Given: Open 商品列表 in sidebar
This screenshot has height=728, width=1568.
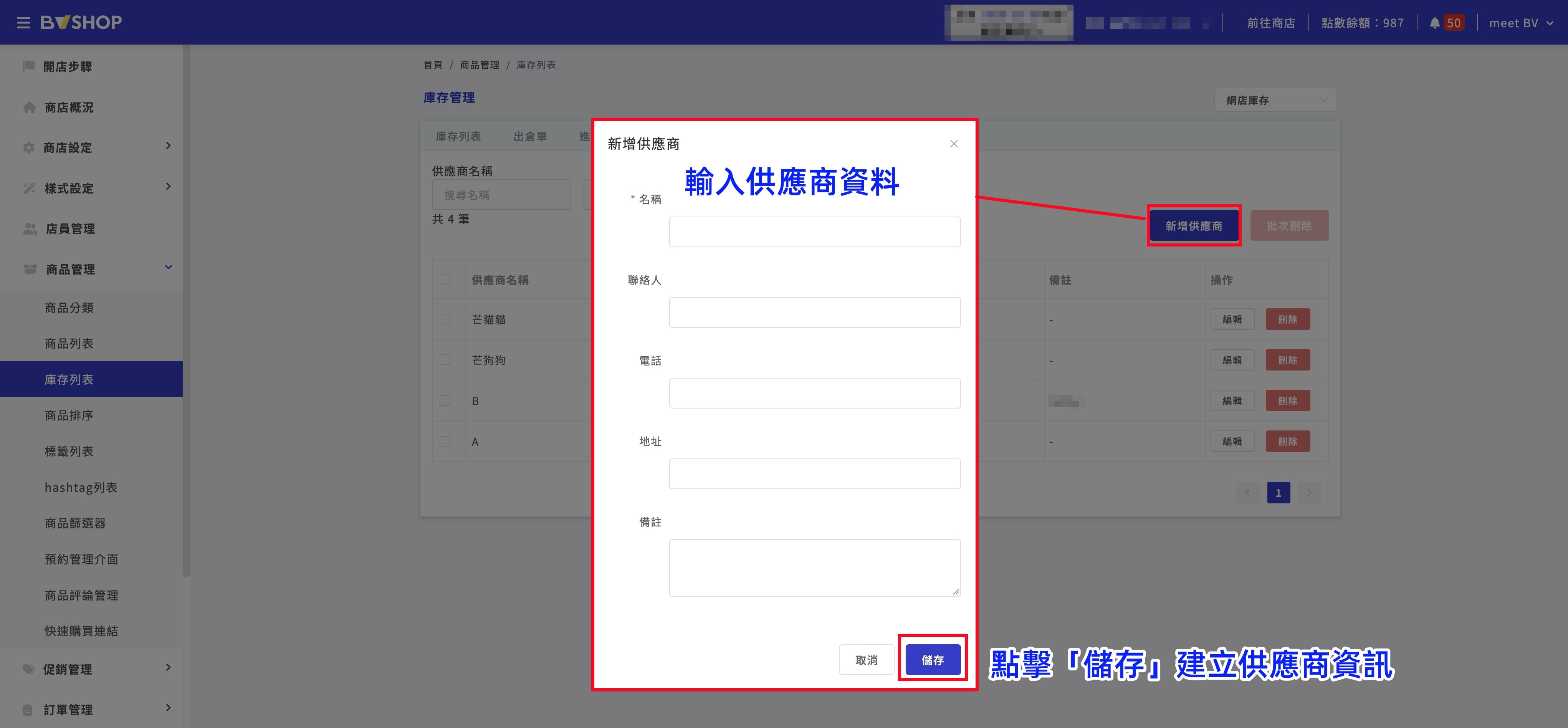Looking at the screenshot, I should [x=91, y=344].
